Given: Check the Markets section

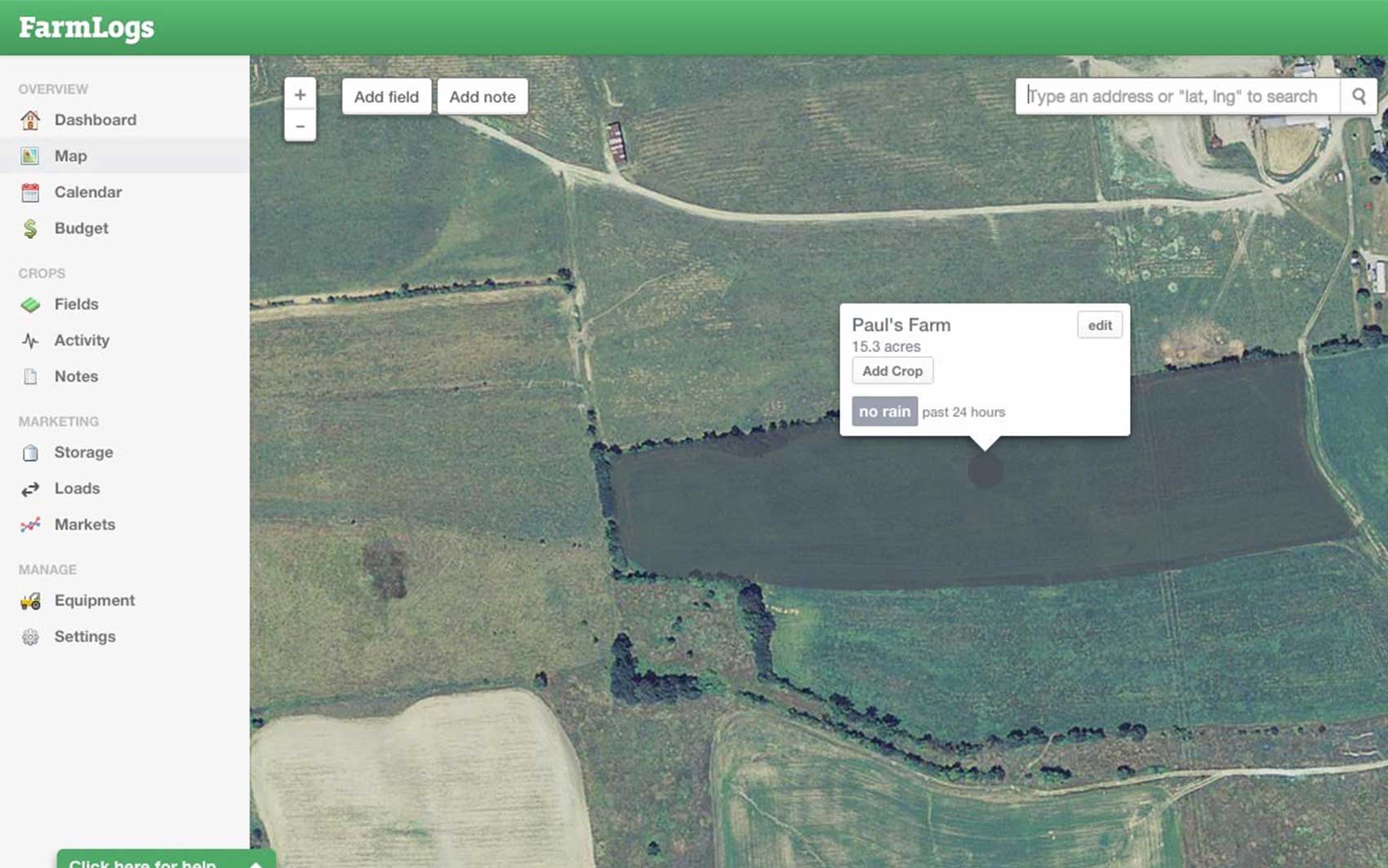Looking at the screenshot, I should [84, 524].
